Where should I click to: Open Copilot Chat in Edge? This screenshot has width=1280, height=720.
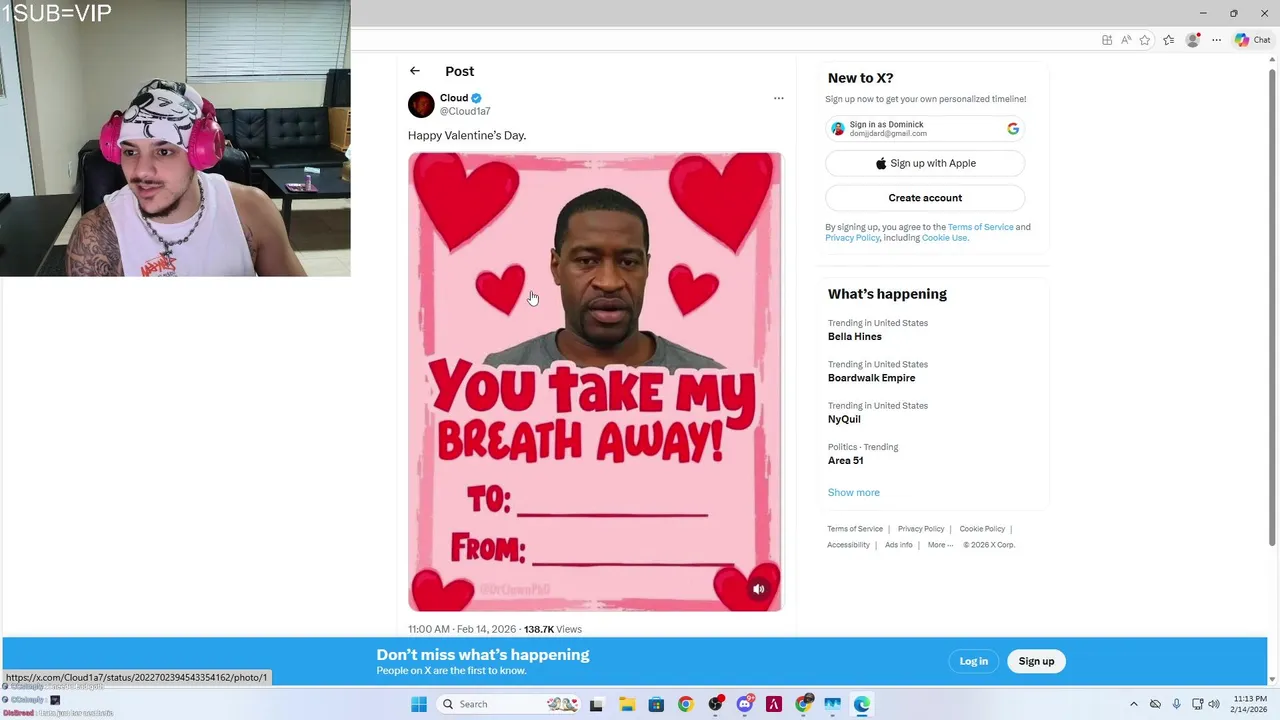[x=1252, y=40]
